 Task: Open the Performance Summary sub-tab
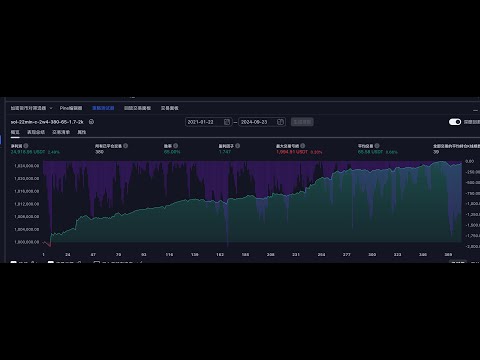pyautogui.click(x=36, y=132)
